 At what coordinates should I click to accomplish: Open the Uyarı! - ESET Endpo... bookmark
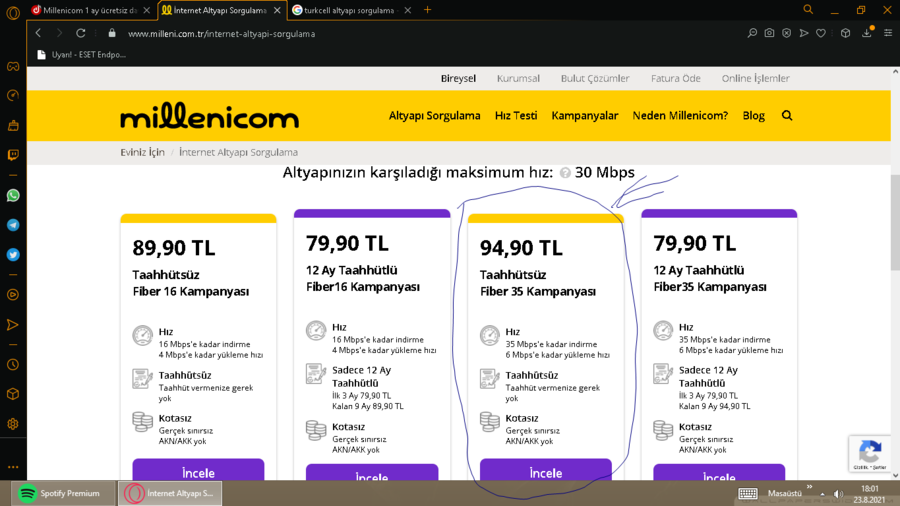pyautogui.click(x=81, y=55)
